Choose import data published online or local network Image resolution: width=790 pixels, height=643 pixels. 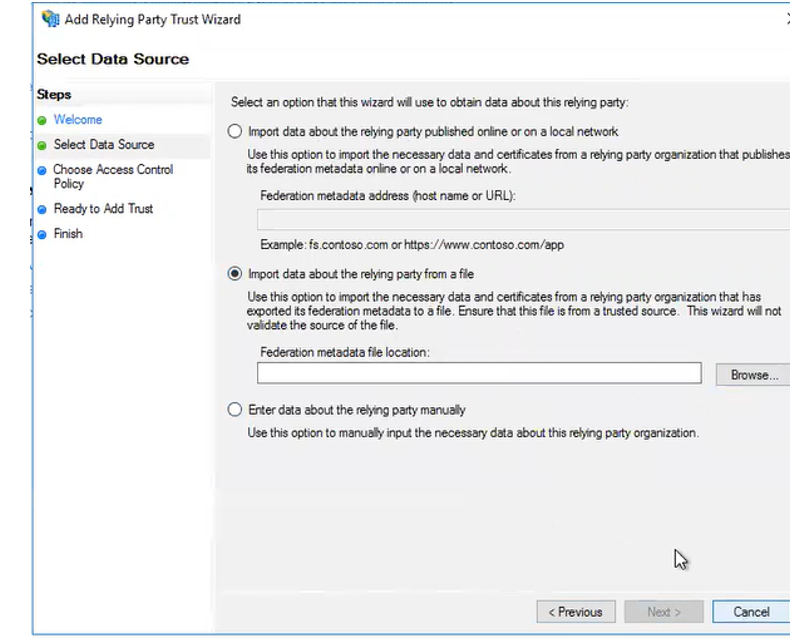coord(235,132)
